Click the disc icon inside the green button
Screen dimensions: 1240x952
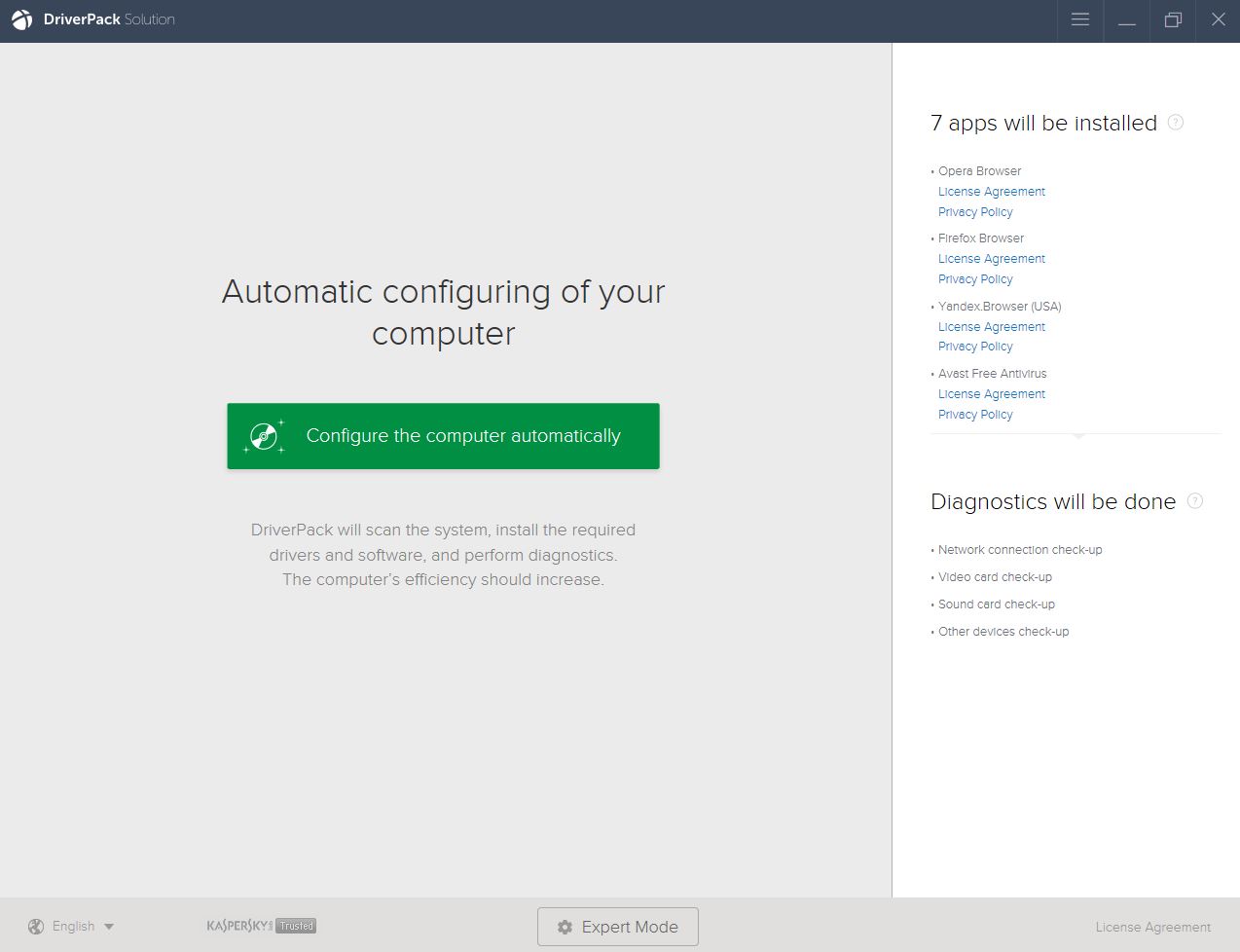coord(264,436)
